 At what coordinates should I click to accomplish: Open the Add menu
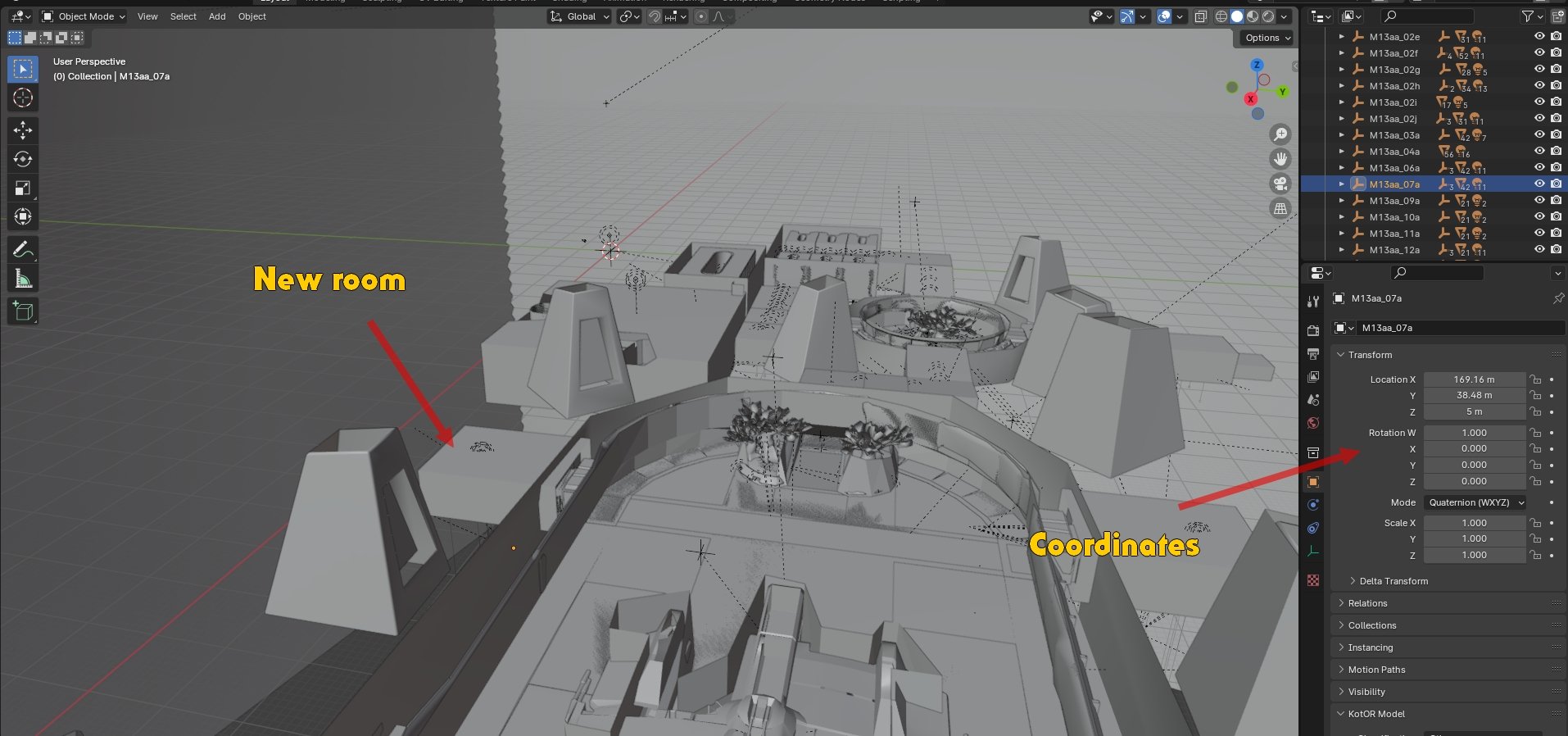click(x=217, y=16)
